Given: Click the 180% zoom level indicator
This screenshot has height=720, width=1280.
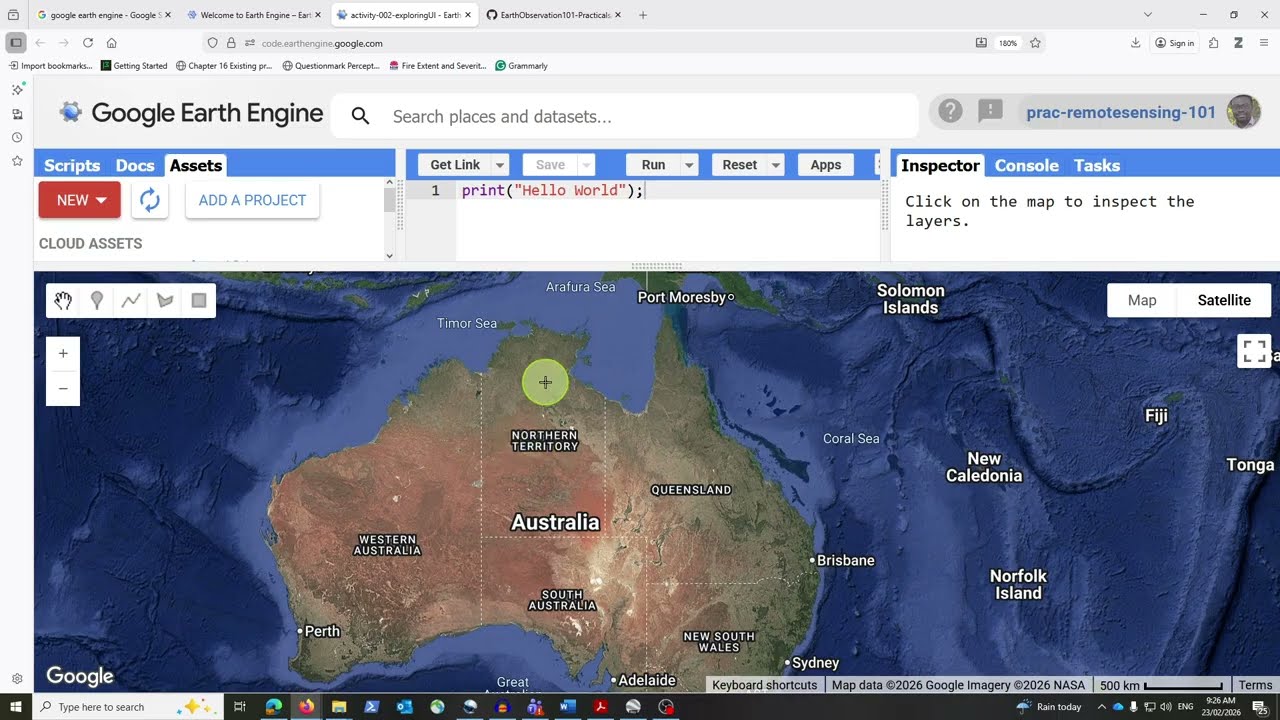Looking at the screenshot, I should click(1008, 43).
